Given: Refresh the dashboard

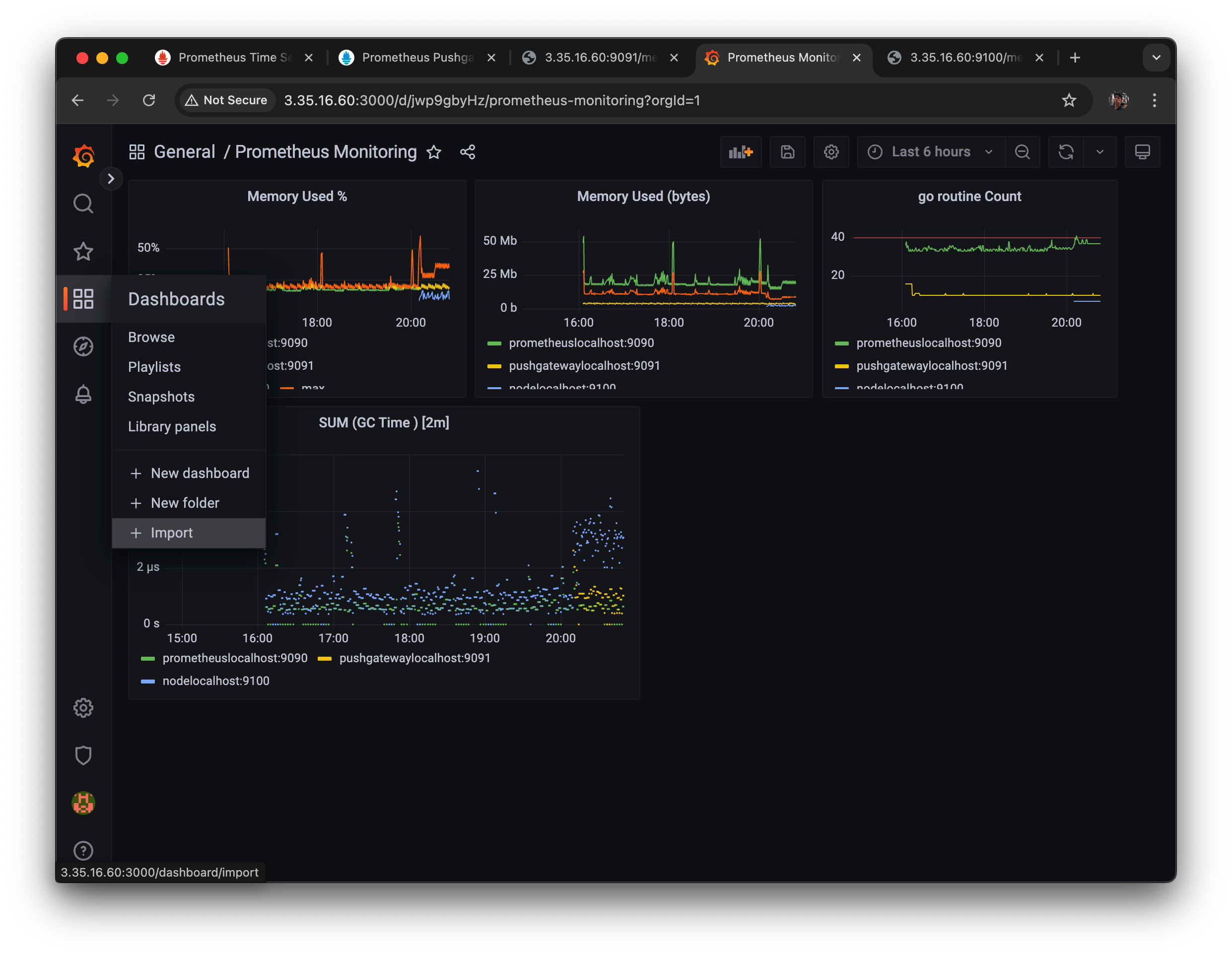Looking at the screenshot, I should 1066,152.
